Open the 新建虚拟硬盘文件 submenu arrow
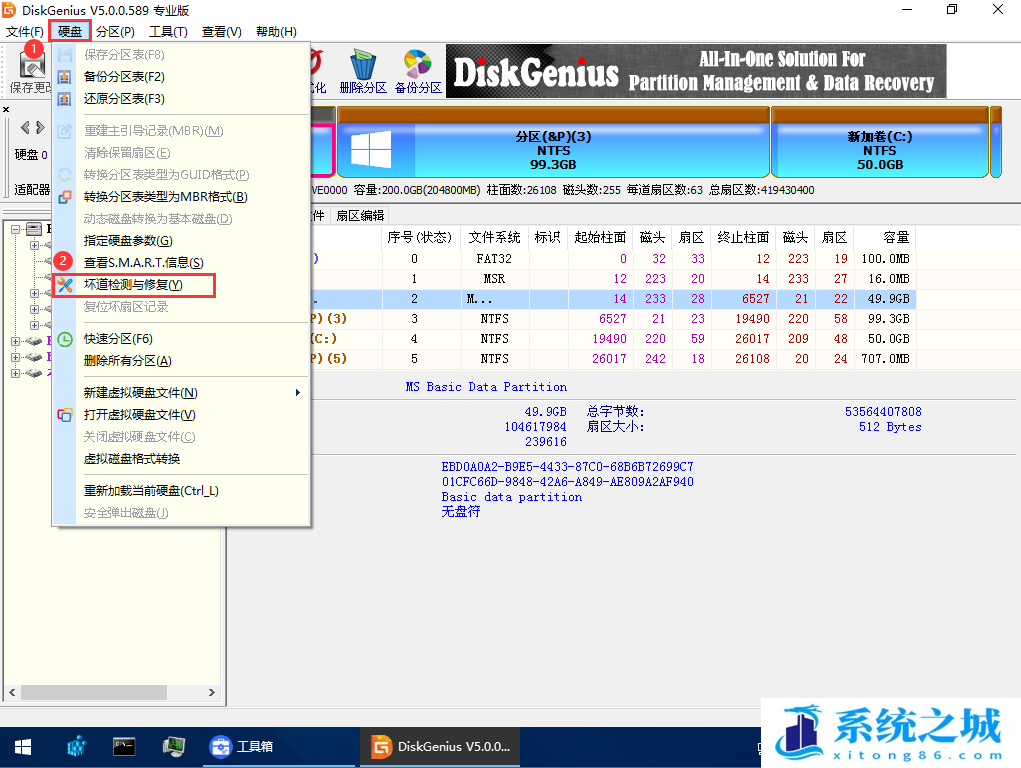 298,393
